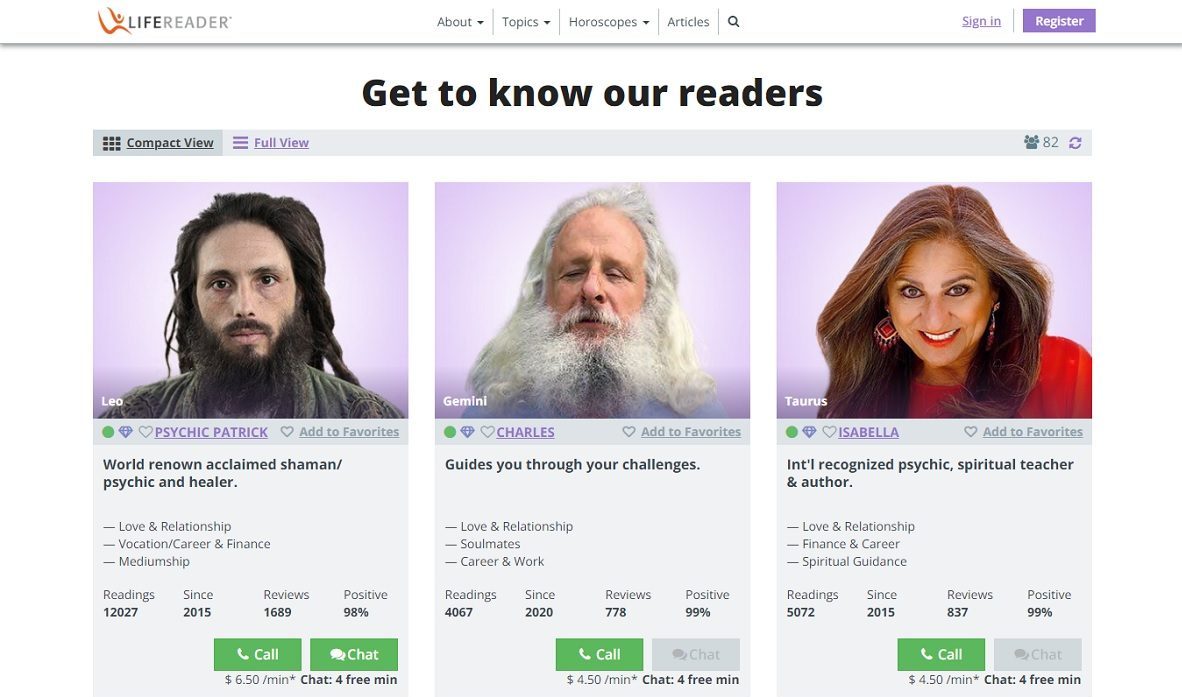Open the Articles menu item
This screenshot has width=1182, height=697.
click(688, 22)
